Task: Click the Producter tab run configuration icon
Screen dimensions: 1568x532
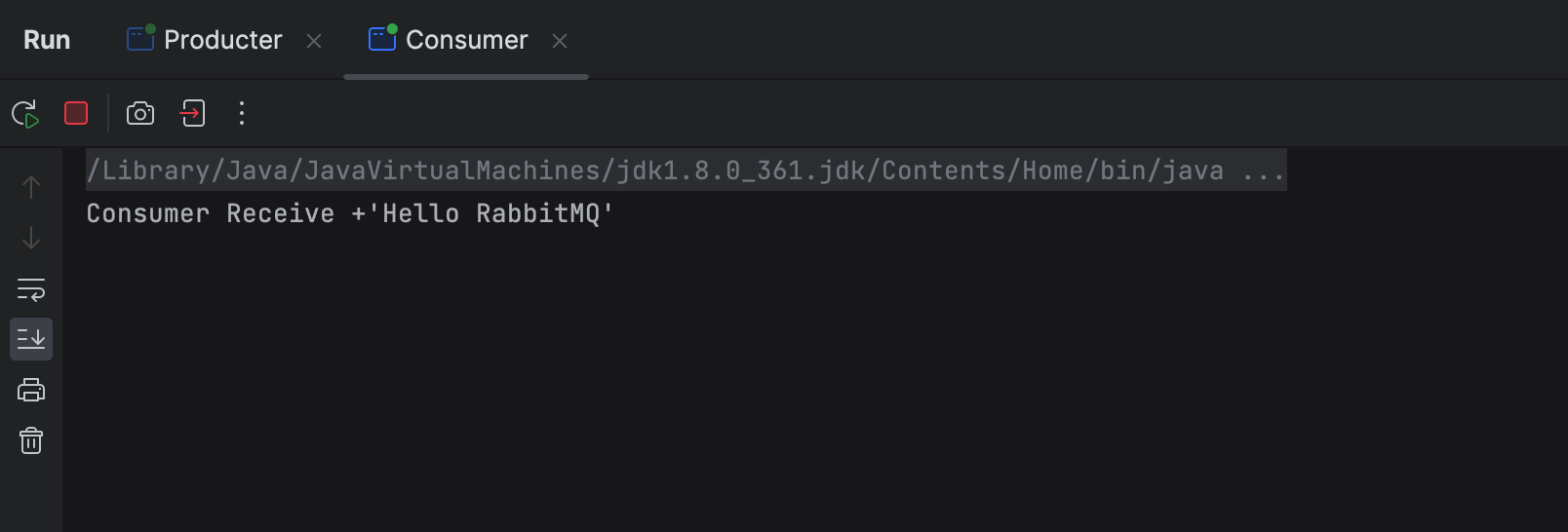Action: (140, 39)
